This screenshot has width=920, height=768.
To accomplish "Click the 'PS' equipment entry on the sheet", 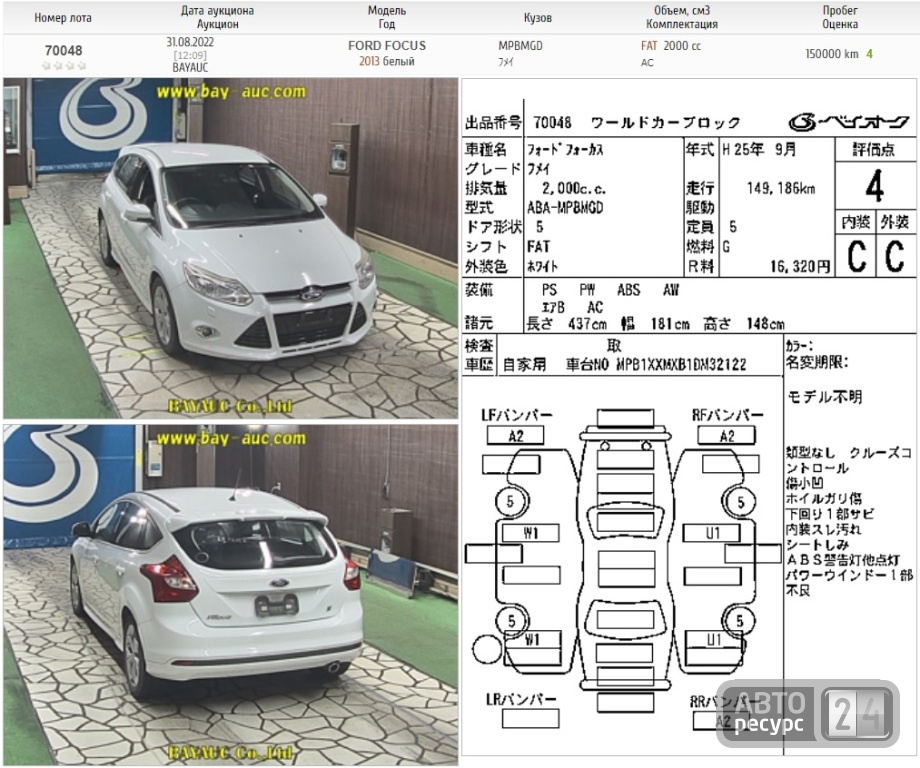I will point(549,290).
